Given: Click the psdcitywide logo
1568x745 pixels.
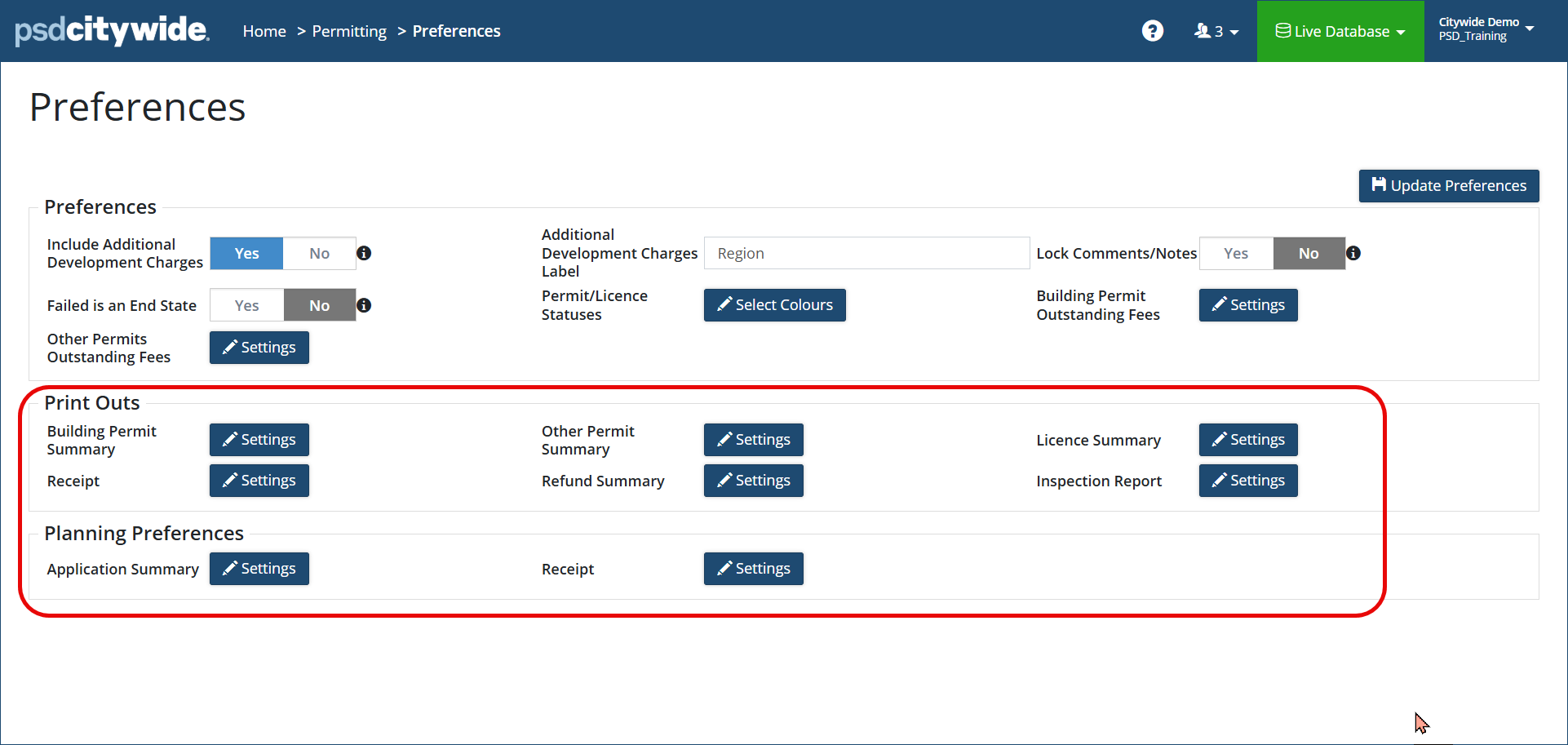Looking at the screenshot, I should pos(112,31).
